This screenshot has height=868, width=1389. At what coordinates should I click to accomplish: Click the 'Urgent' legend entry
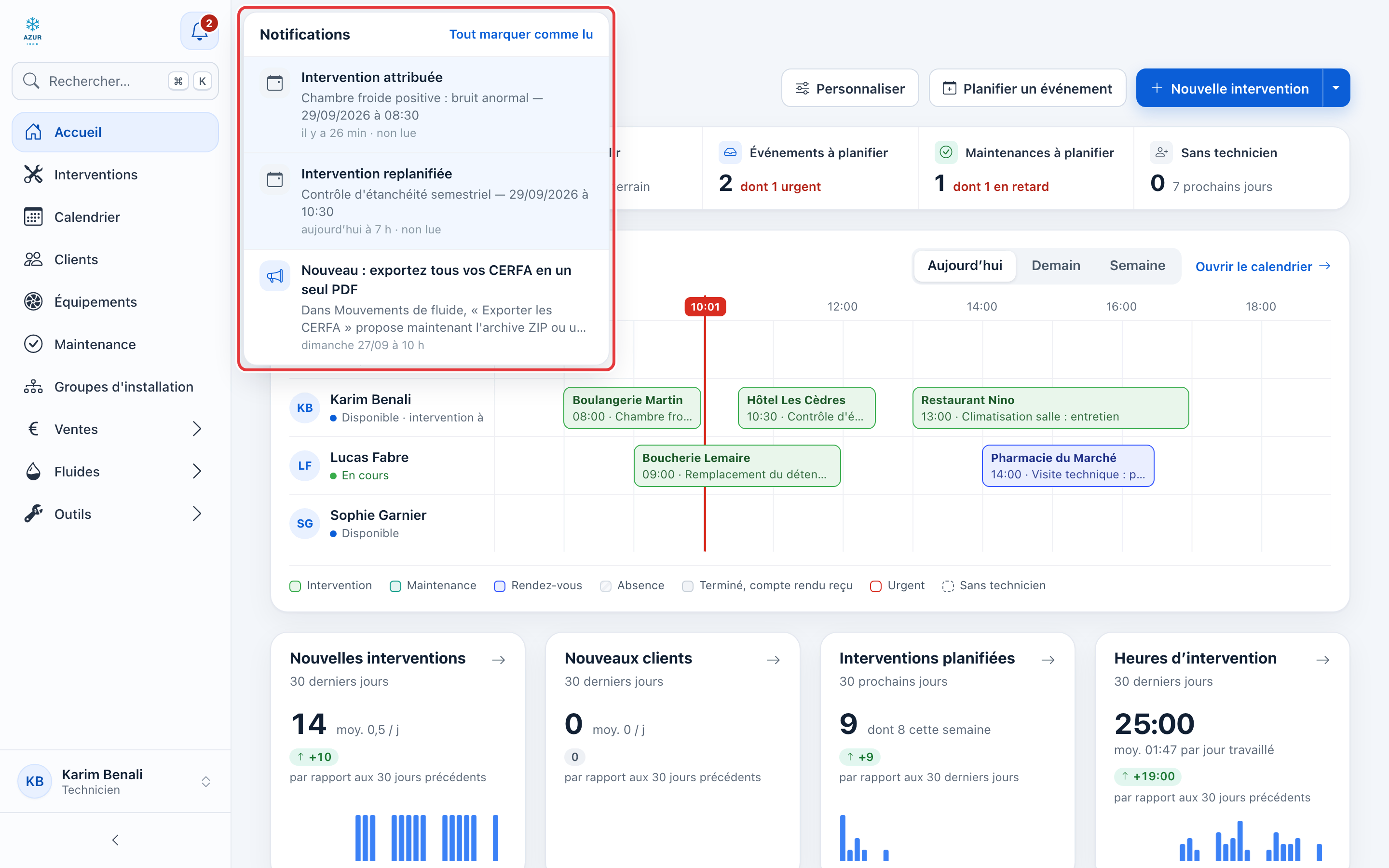(x=897, y=585)
